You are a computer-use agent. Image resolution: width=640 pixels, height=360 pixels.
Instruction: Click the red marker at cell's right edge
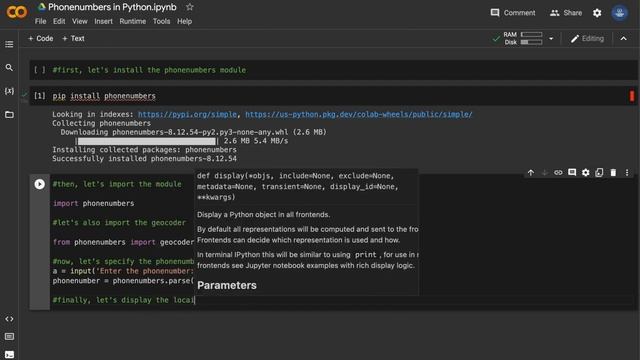click(x=632, y=96)
